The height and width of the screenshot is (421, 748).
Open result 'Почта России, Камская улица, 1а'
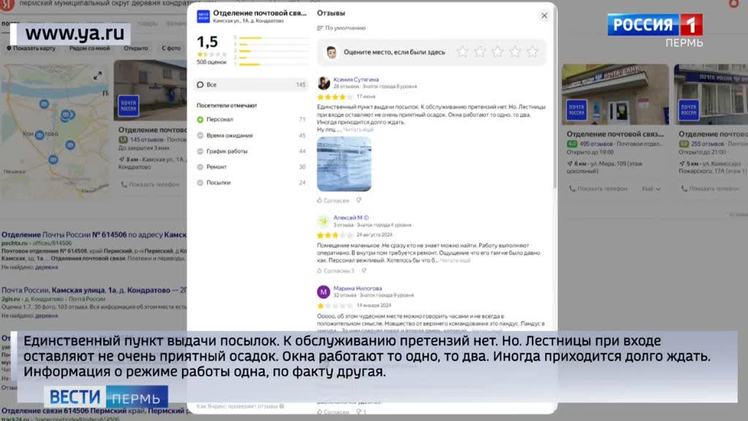94,290
